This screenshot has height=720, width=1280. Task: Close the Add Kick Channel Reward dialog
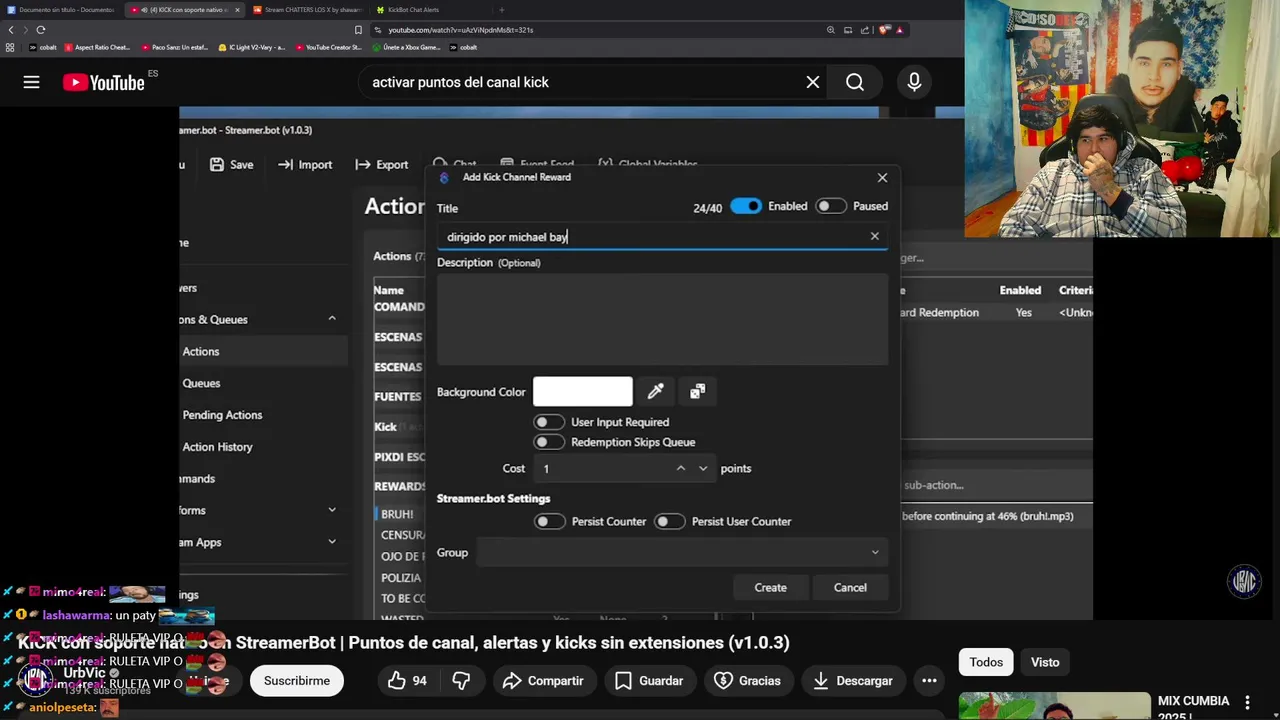pos(882,177)
